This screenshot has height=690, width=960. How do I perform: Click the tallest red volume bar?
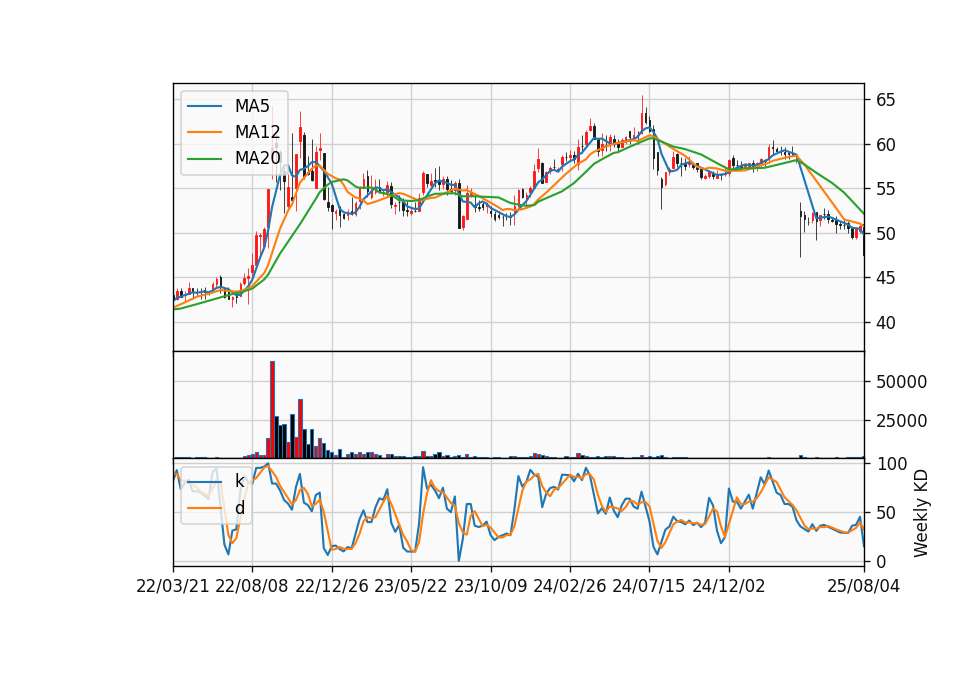(x=272, y=410)
